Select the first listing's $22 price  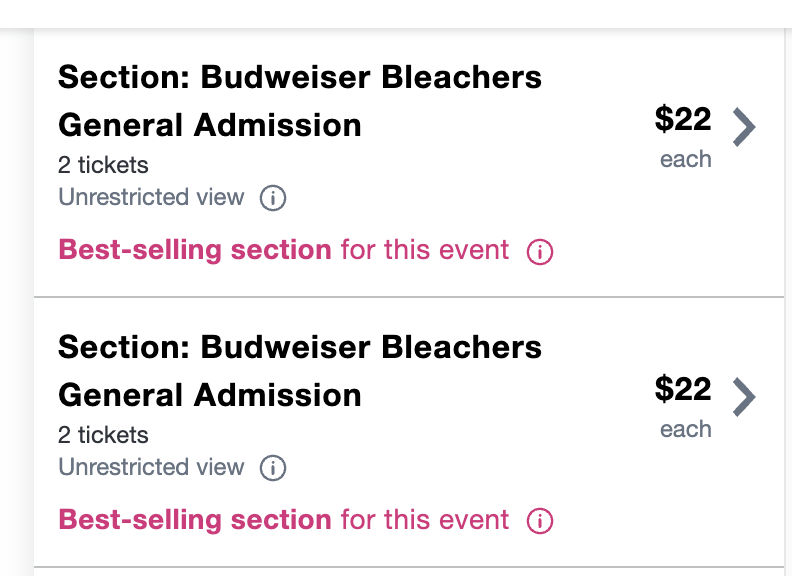tap(683, 119)
